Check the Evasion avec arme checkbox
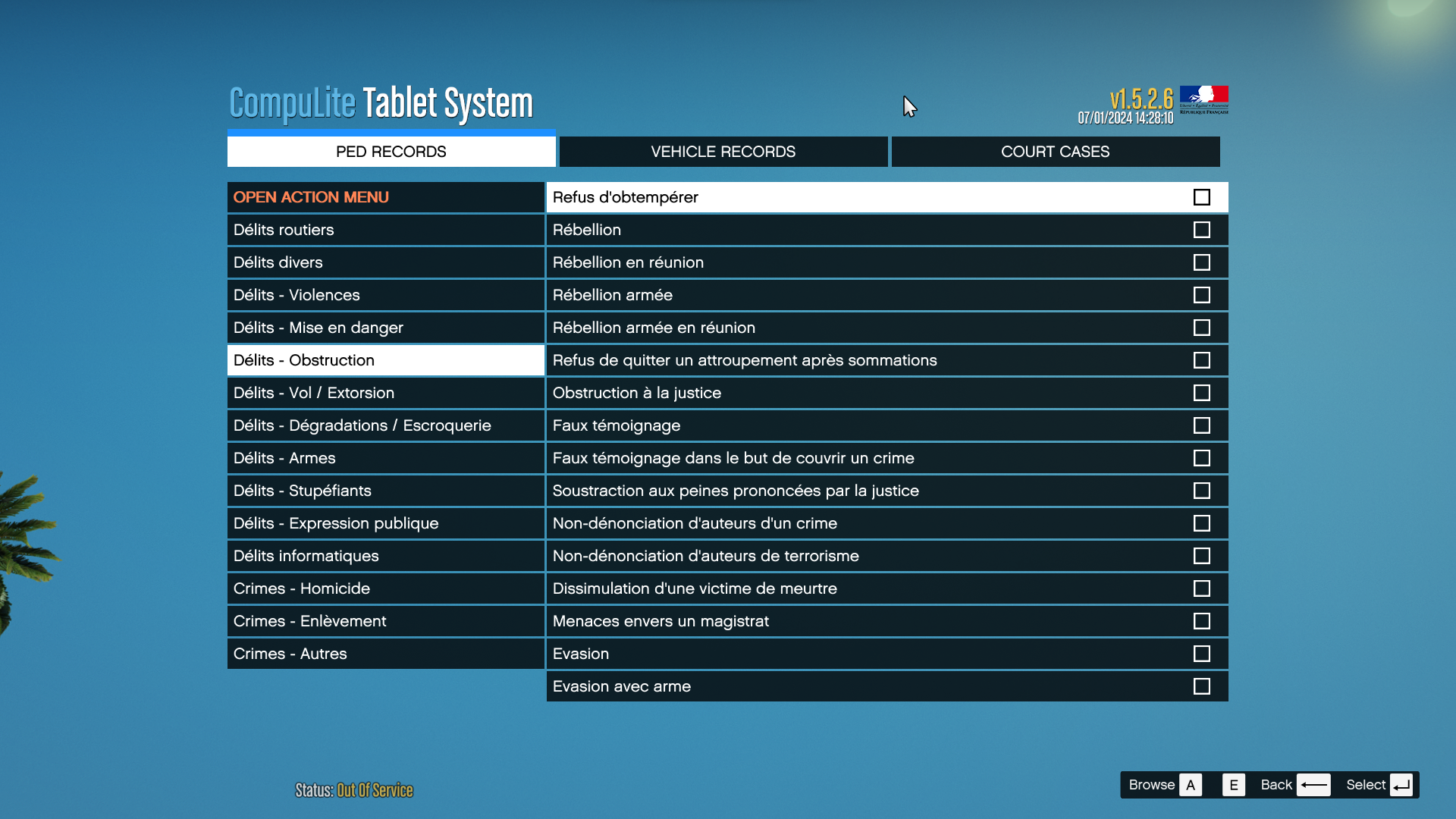 [x=1201, y=686]
